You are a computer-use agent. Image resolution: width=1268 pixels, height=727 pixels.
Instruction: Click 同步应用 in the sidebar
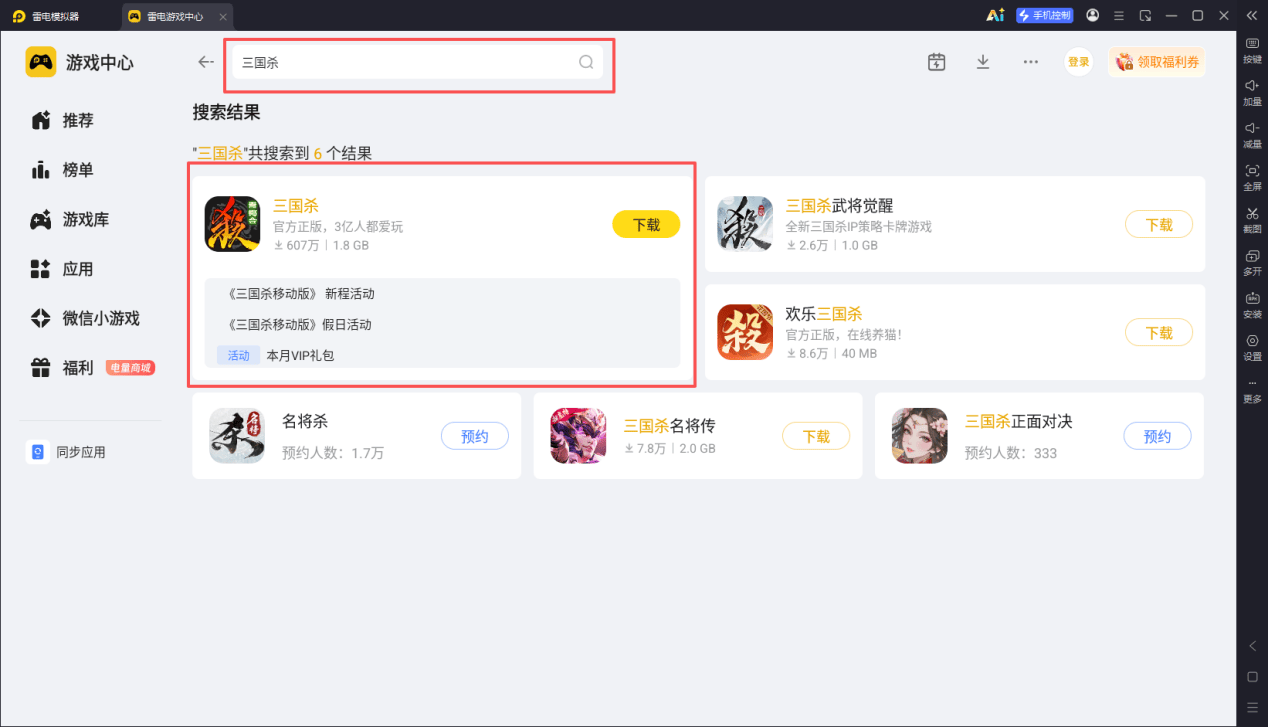coord(66,452)
